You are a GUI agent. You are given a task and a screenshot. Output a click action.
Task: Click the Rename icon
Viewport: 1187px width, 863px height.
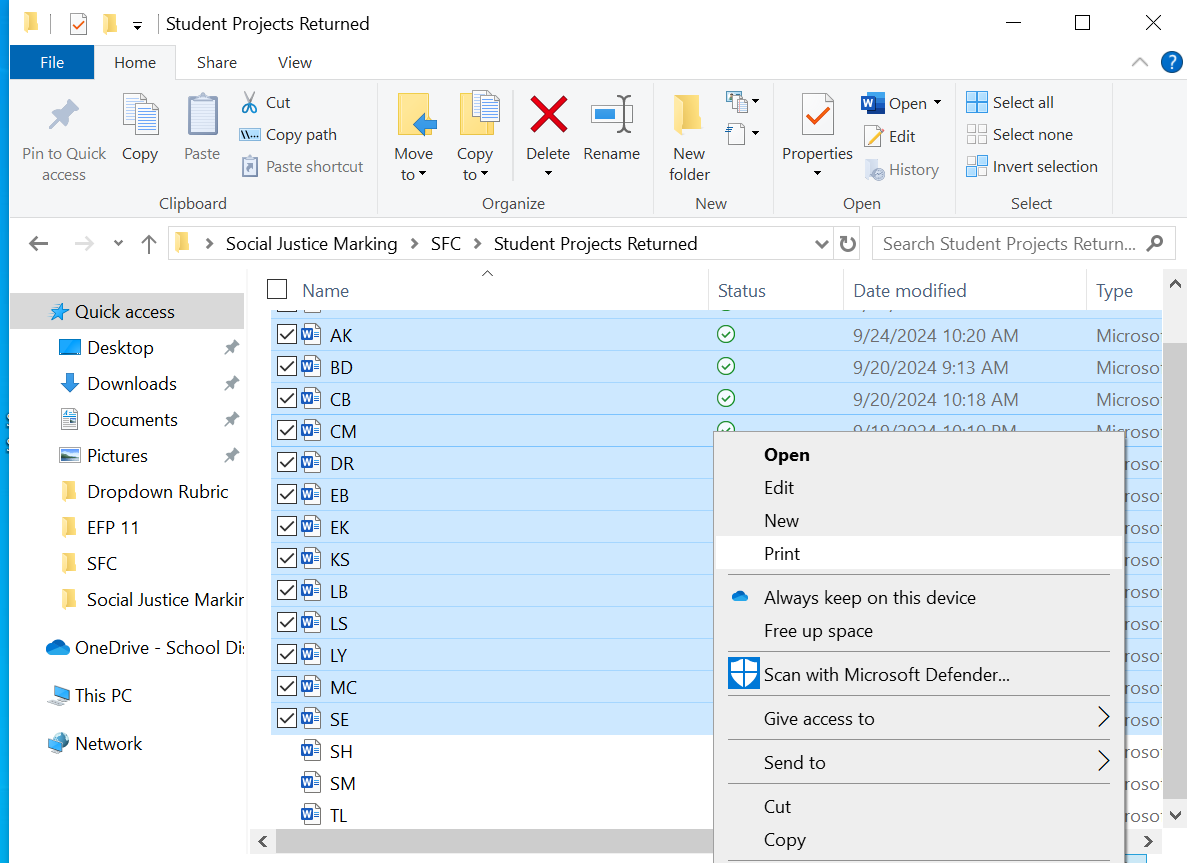(x=612, y=114)
